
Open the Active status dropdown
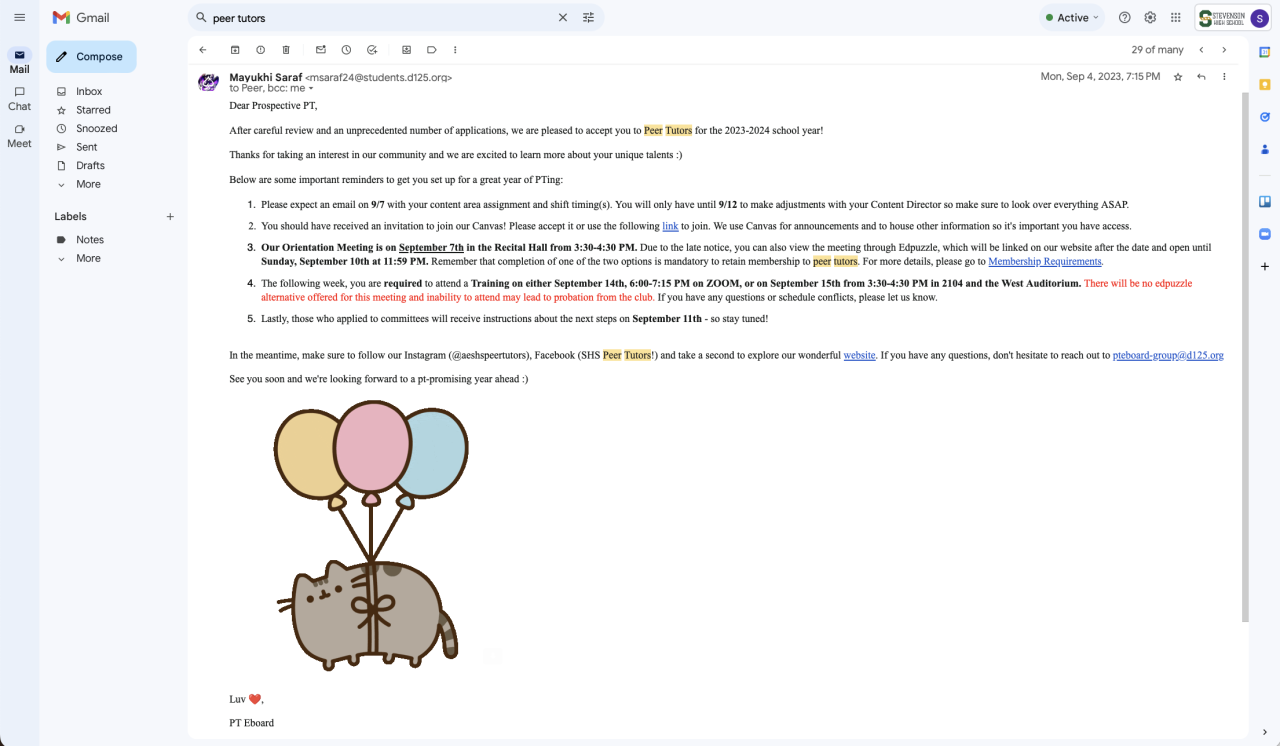tap(1072, 18)
